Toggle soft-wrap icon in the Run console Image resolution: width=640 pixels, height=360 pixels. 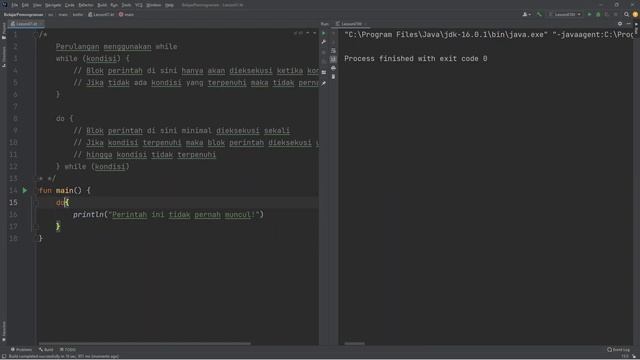333,51
